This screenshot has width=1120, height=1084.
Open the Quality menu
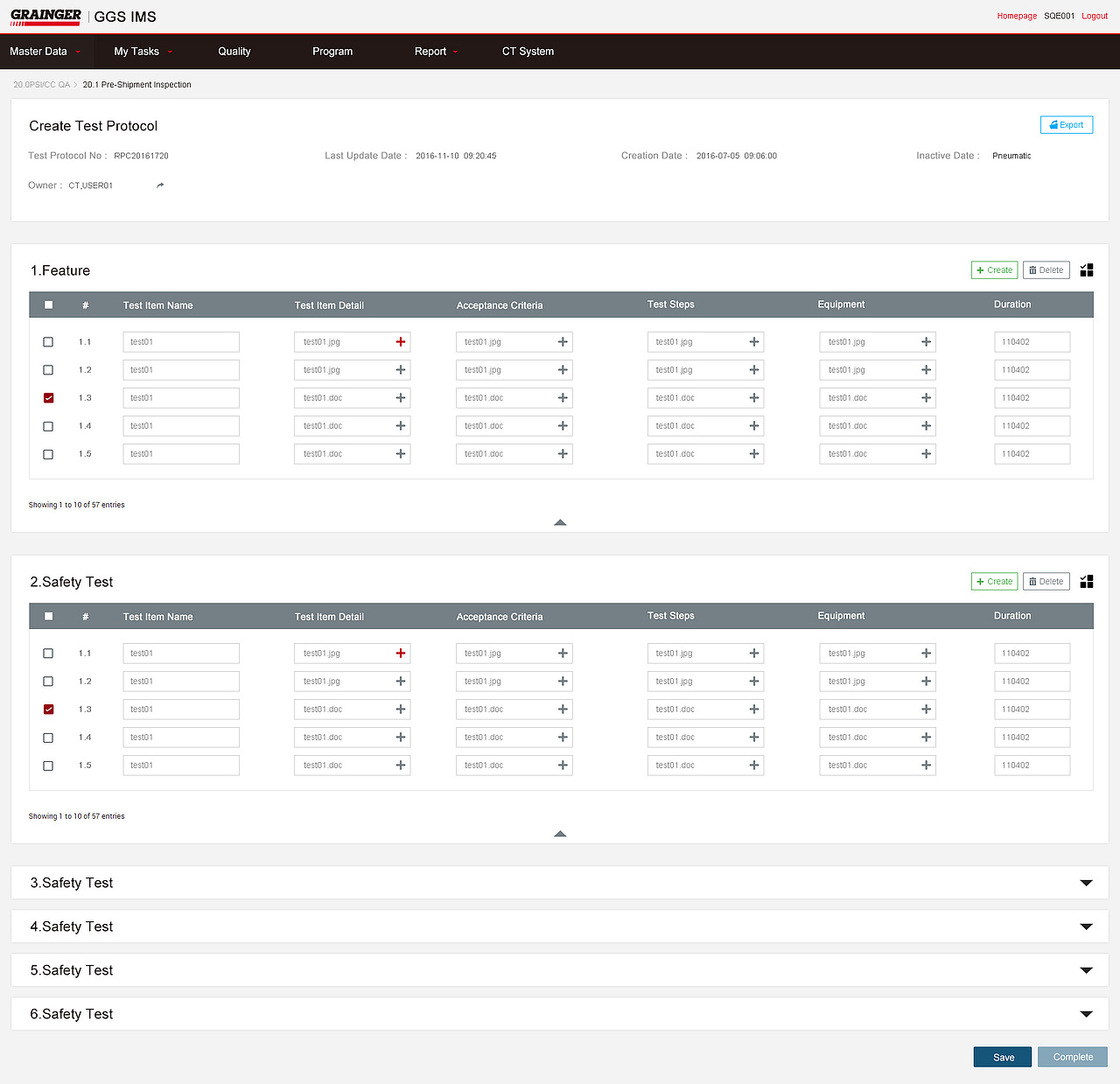[234, 52]
